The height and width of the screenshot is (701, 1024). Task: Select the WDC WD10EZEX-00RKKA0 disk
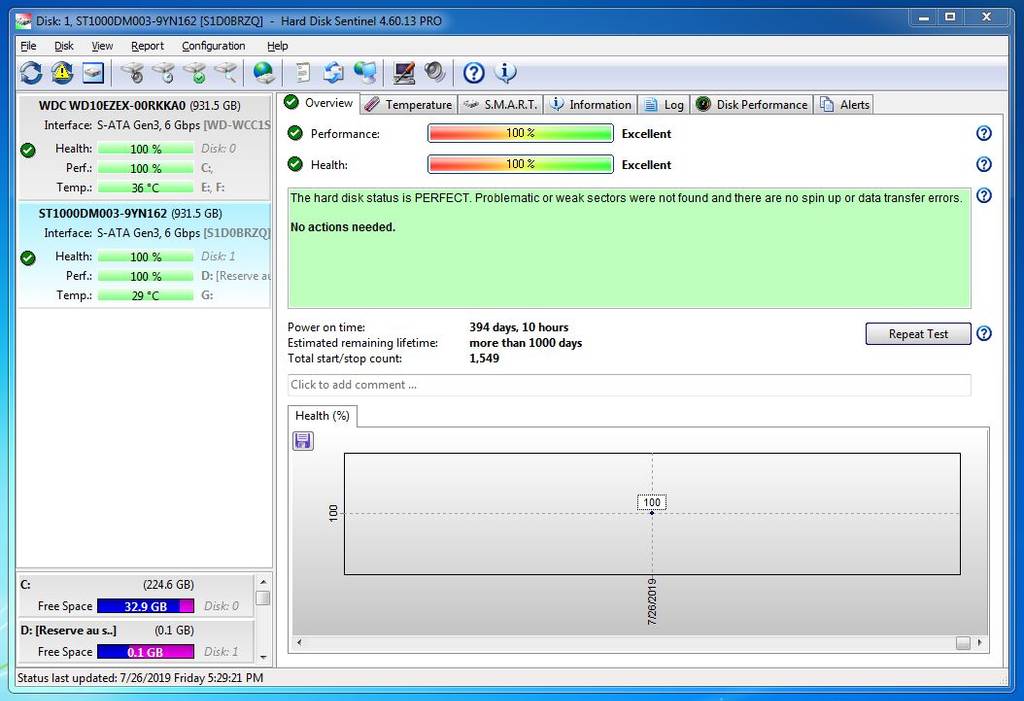[139, 105]
